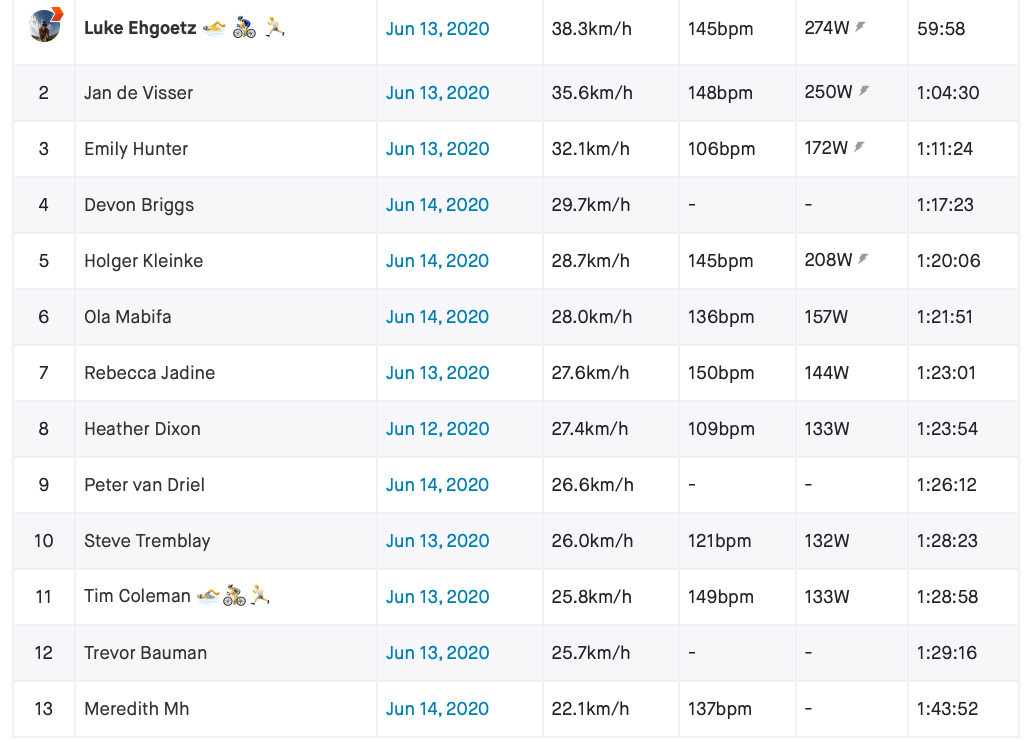Open Luke Ehgoetz's athlete profile

click(140, 28)
